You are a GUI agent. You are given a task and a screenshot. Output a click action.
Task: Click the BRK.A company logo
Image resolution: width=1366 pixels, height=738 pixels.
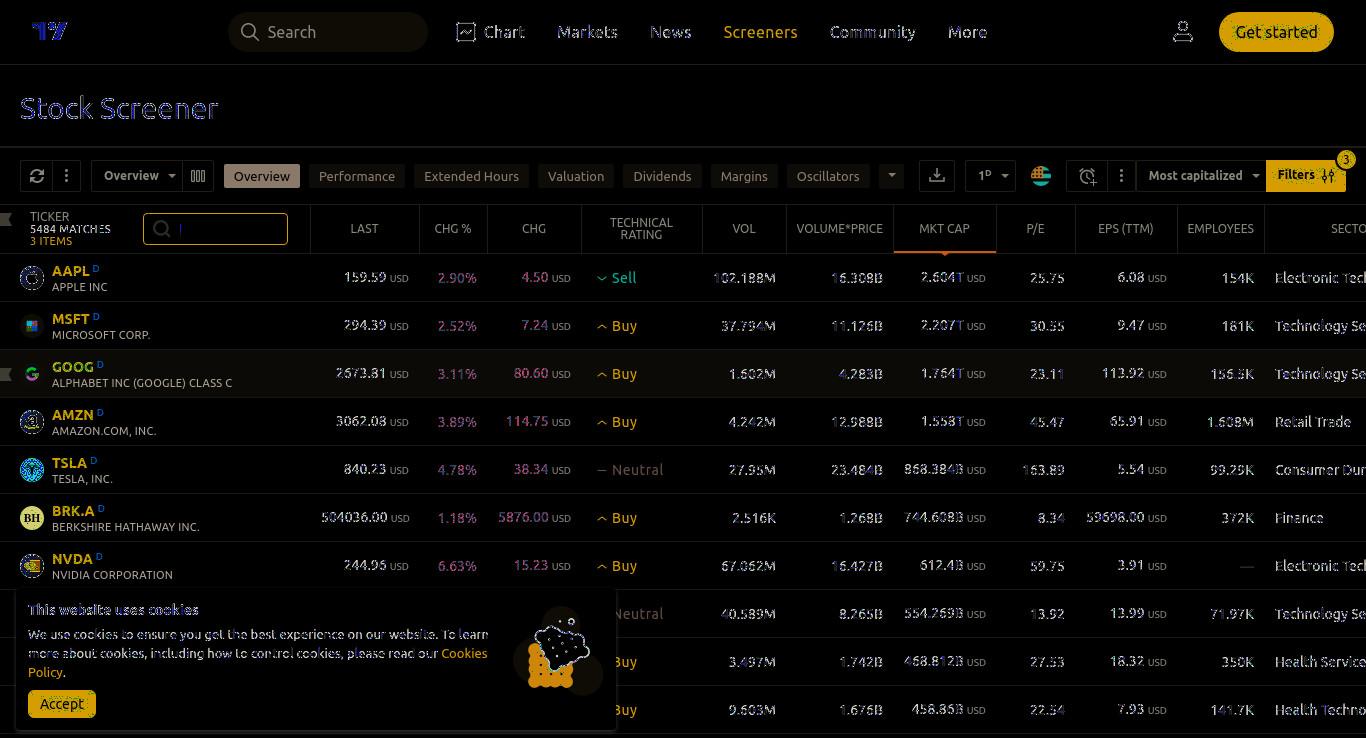[x=32, y=518]
